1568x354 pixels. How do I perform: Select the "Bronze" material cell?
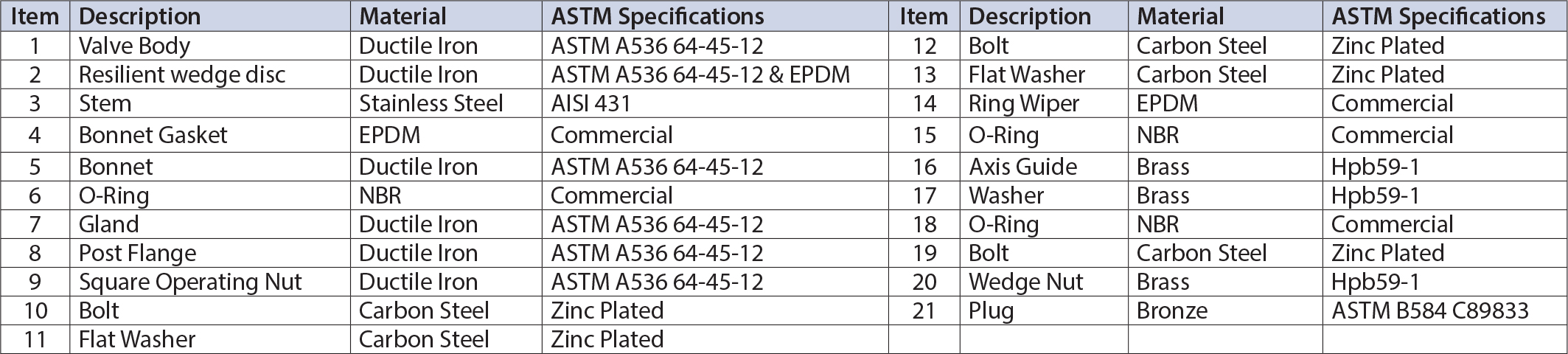click(x=1171, y=310)
